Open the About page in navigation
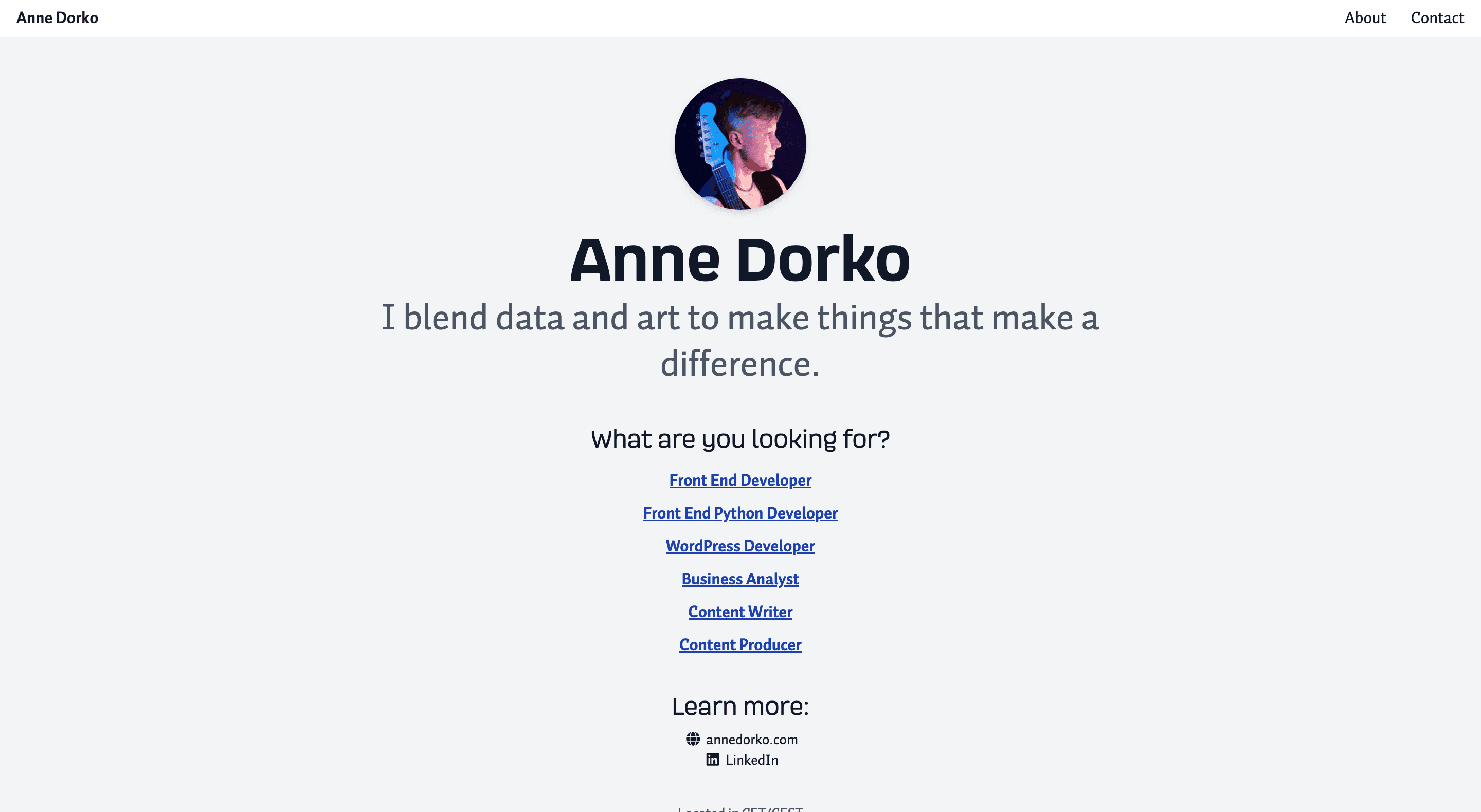1481x812 pixels. [x=1365, y=18]
